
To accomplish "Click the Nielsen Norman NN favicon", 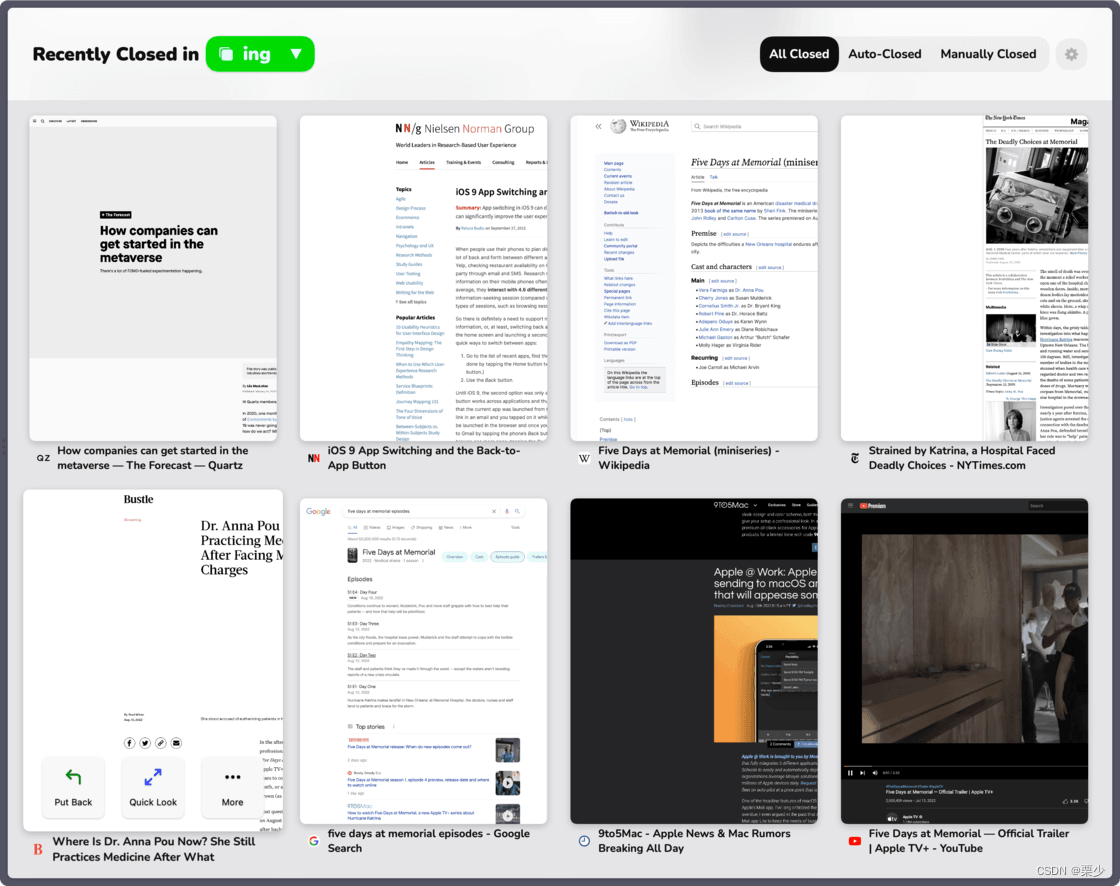I will click(314, 458).
